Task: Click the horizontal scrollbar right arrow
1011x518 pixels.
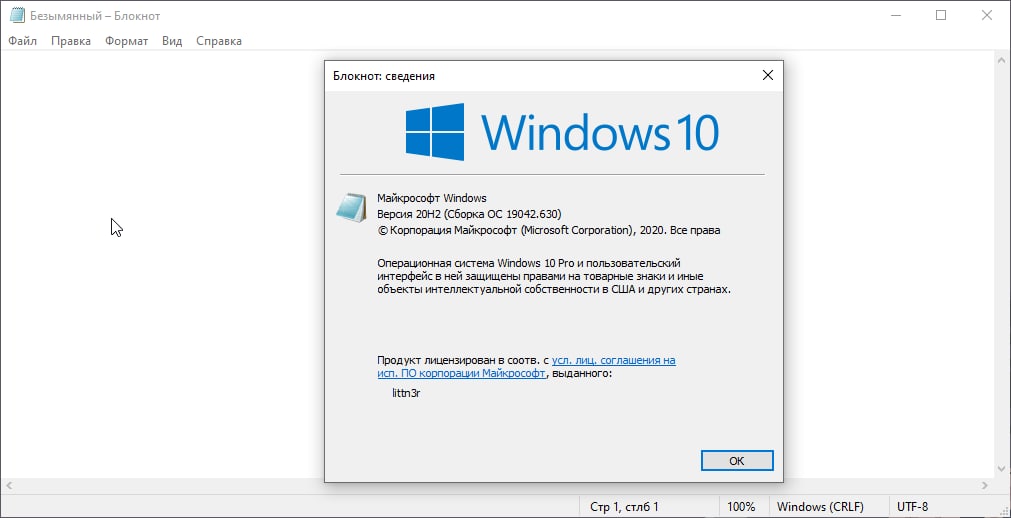Action: click(985, 485)
